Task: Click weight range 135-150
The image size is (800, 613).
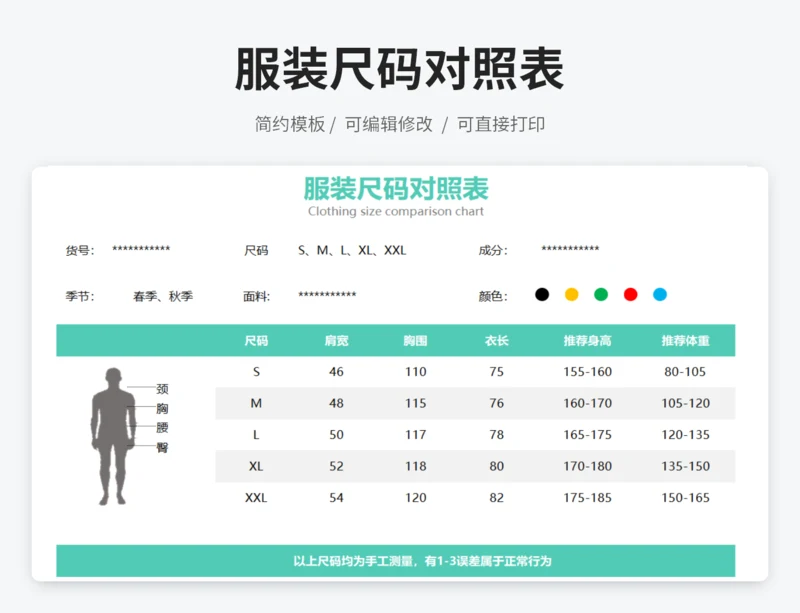Action: click(686, 466)
